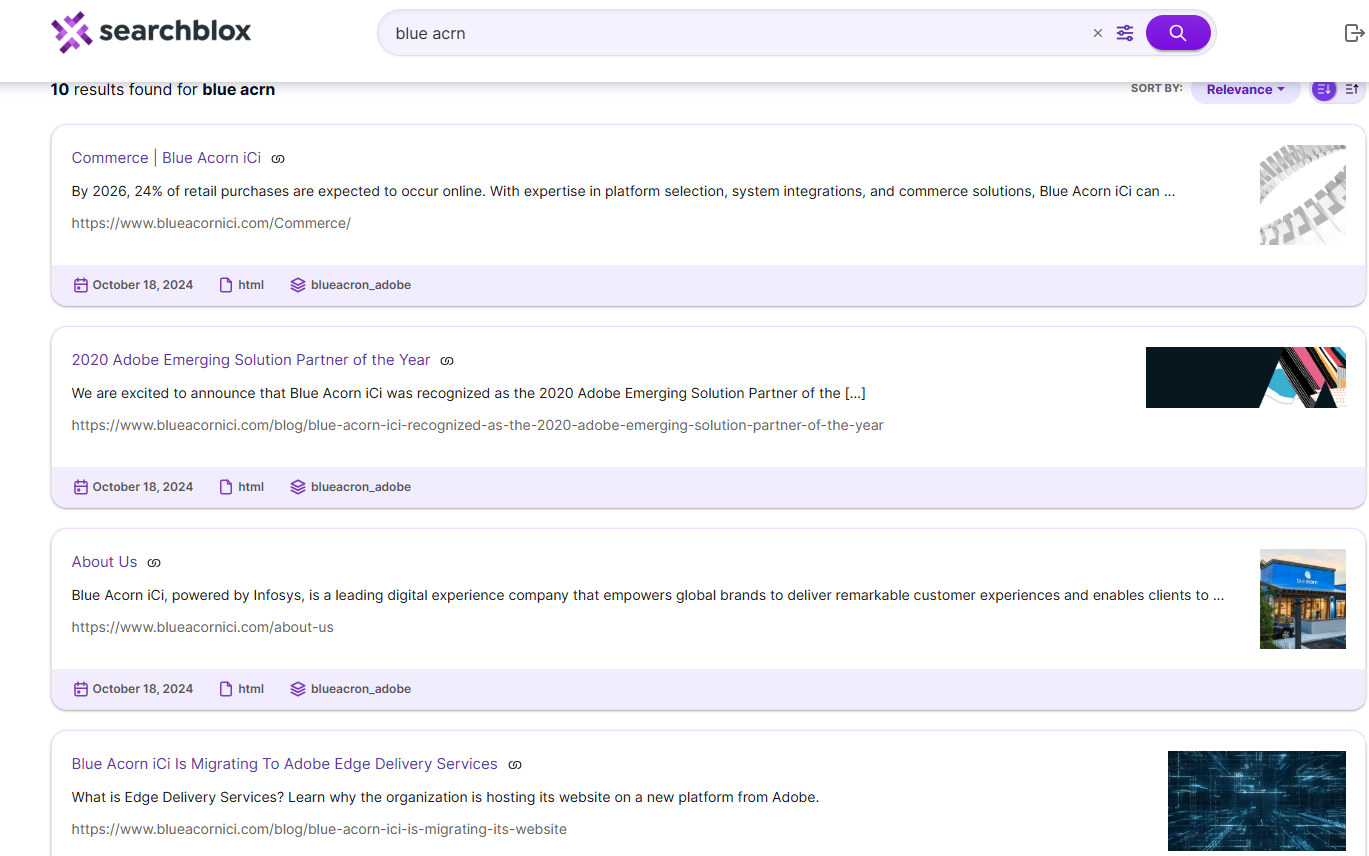Open Commerce | Blue Acorn iCi result
Viewport: 1369px width, 856px height.
pyautogui.click(x=166, y=158)
